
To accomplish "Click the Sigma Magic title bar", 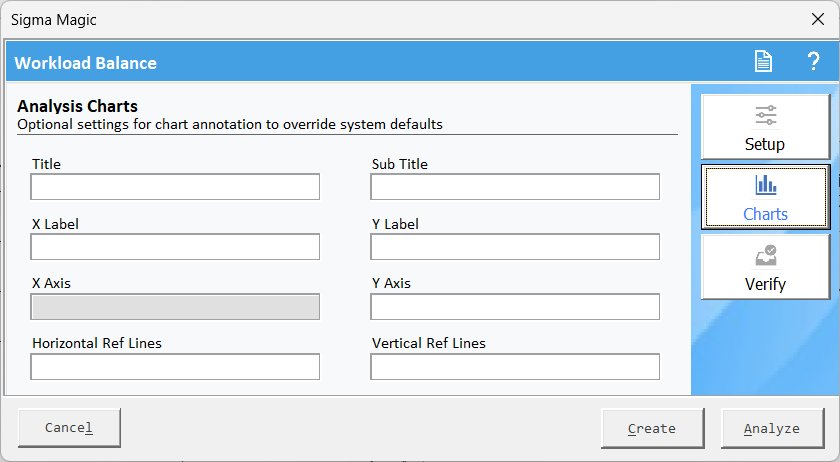I will coord(400,19).
